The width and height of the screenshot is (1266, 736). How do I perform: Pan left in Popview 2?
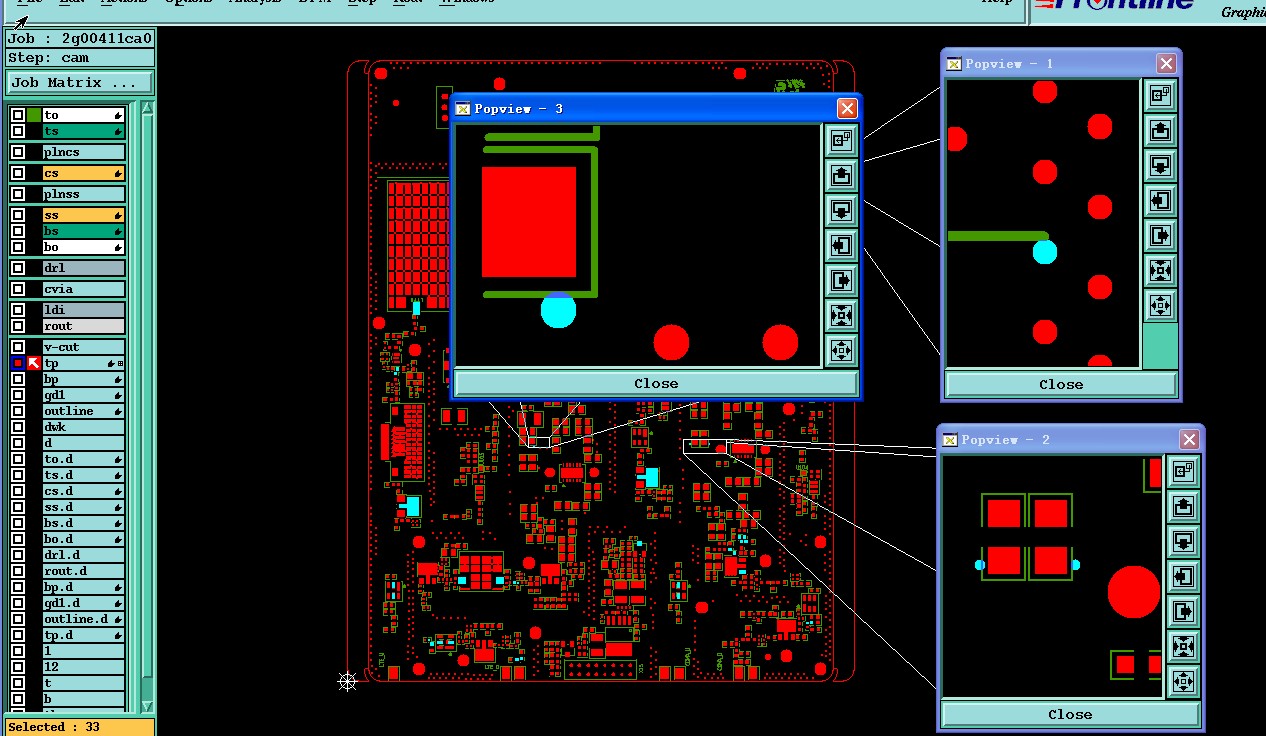point(1183,577)
